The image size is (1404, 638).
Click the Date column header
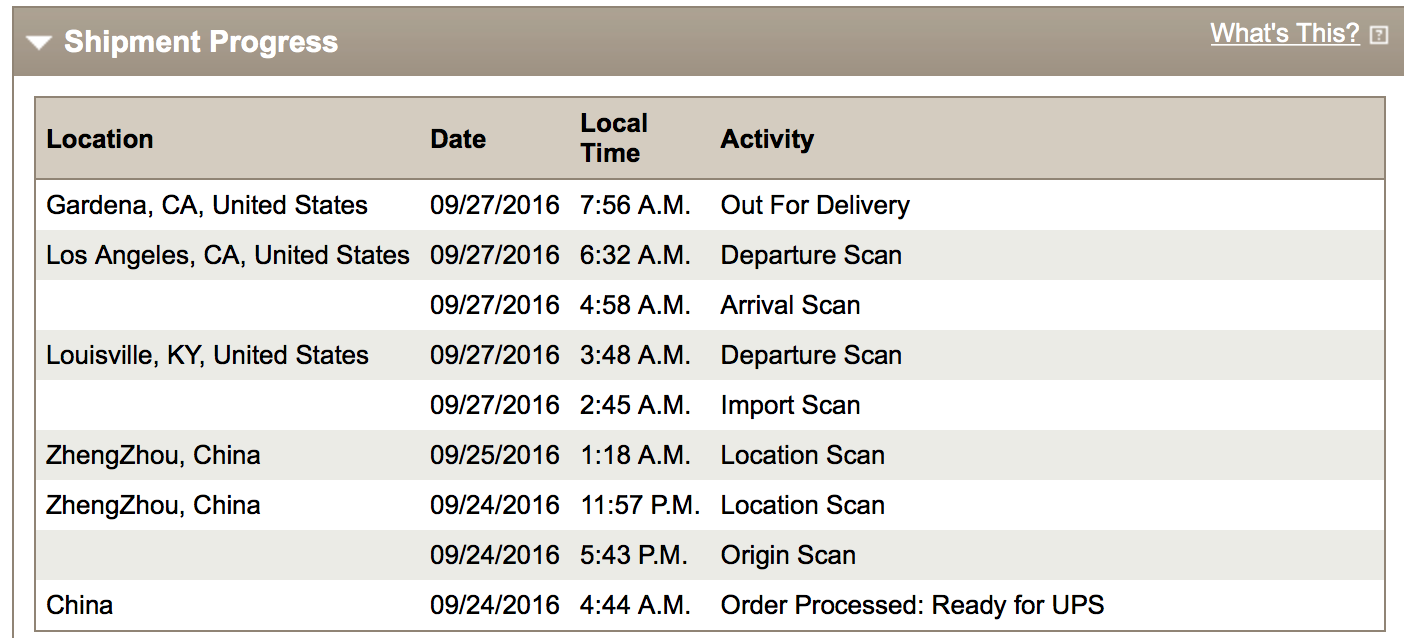[458, 139]
